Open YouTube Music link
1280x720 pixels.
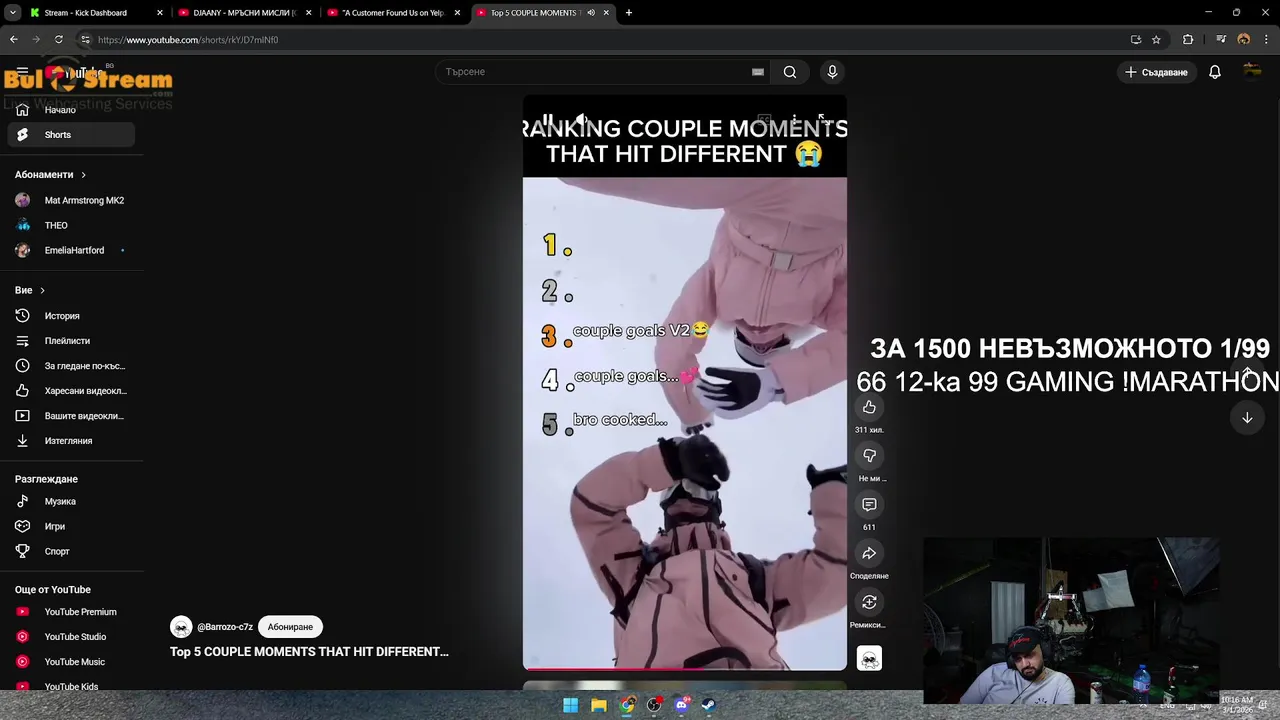(x=71, y=662)
